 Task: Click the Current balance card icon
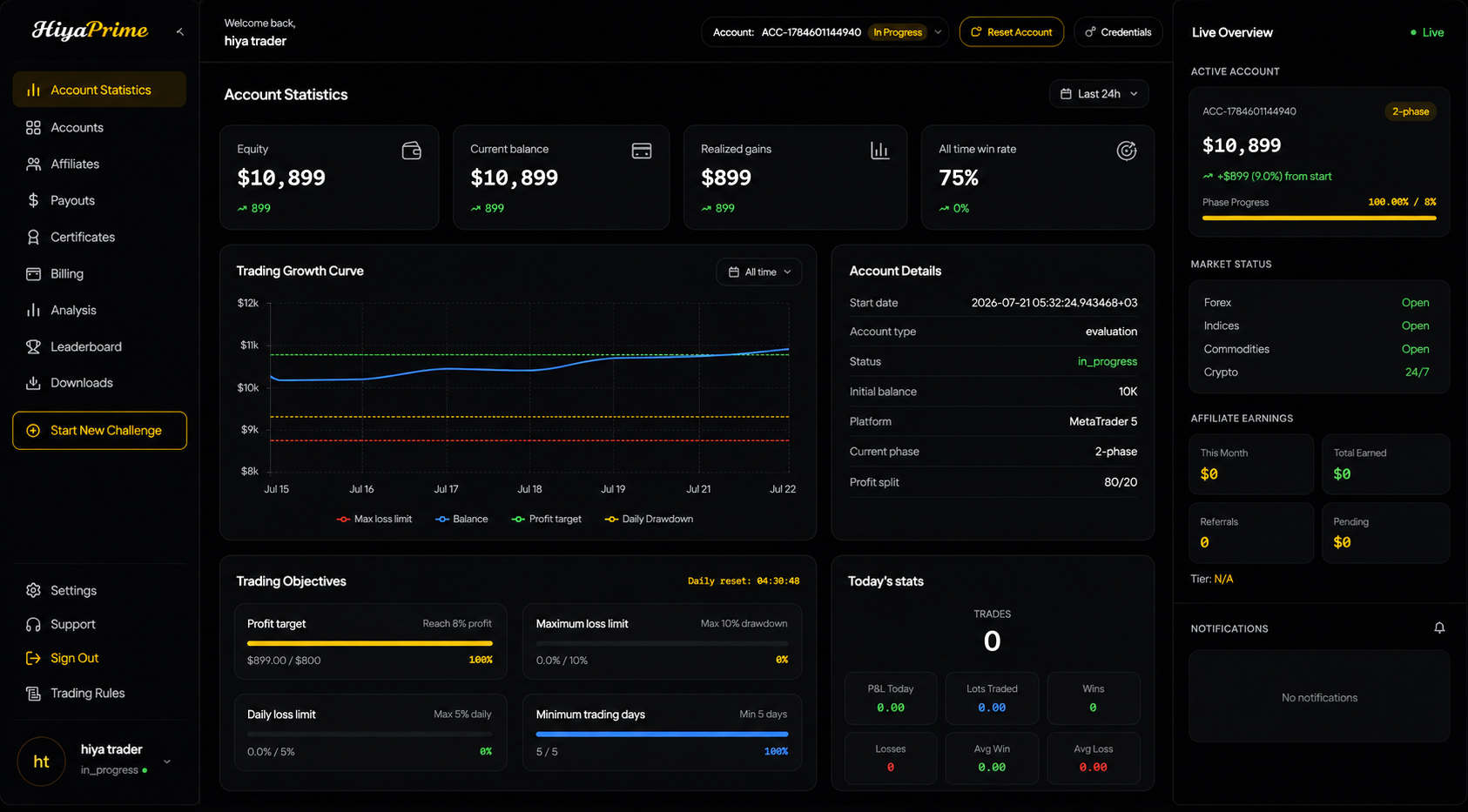[642, 151]
